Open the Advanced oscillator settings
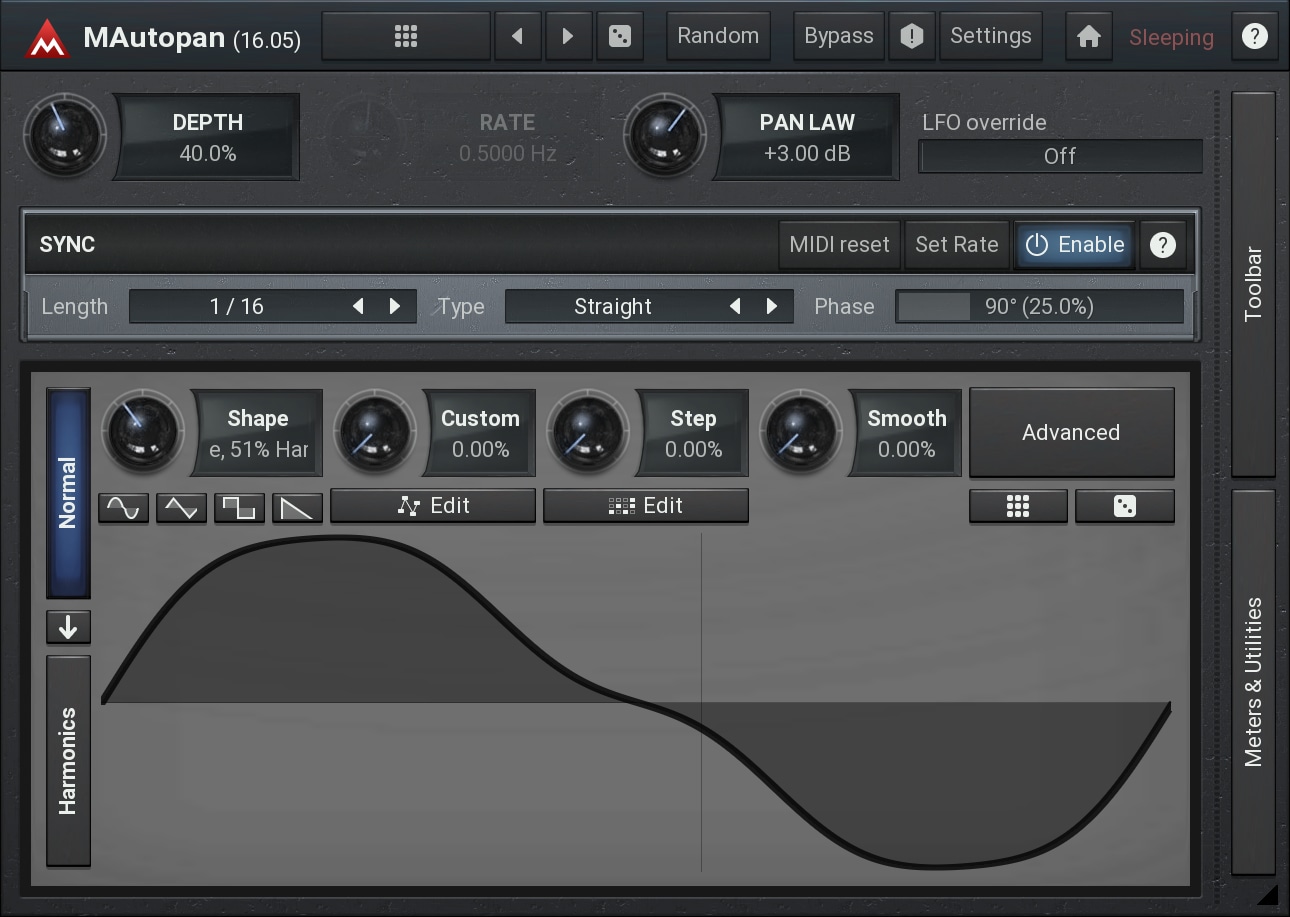The image size is (1290, 917). (x=1071, y=433)
